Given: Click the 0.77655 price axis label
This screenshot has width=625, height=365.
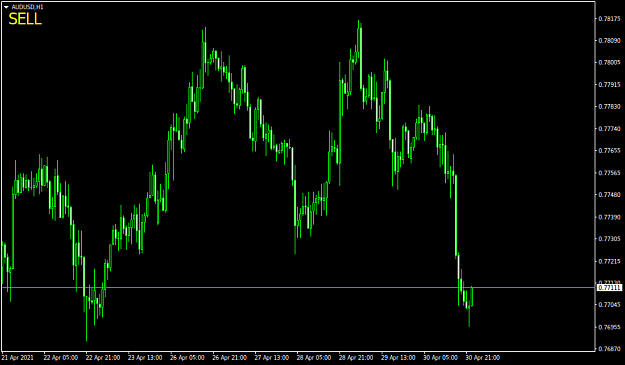Looking at the screenshot, I should pyautogui.click(x=609, y=151).
